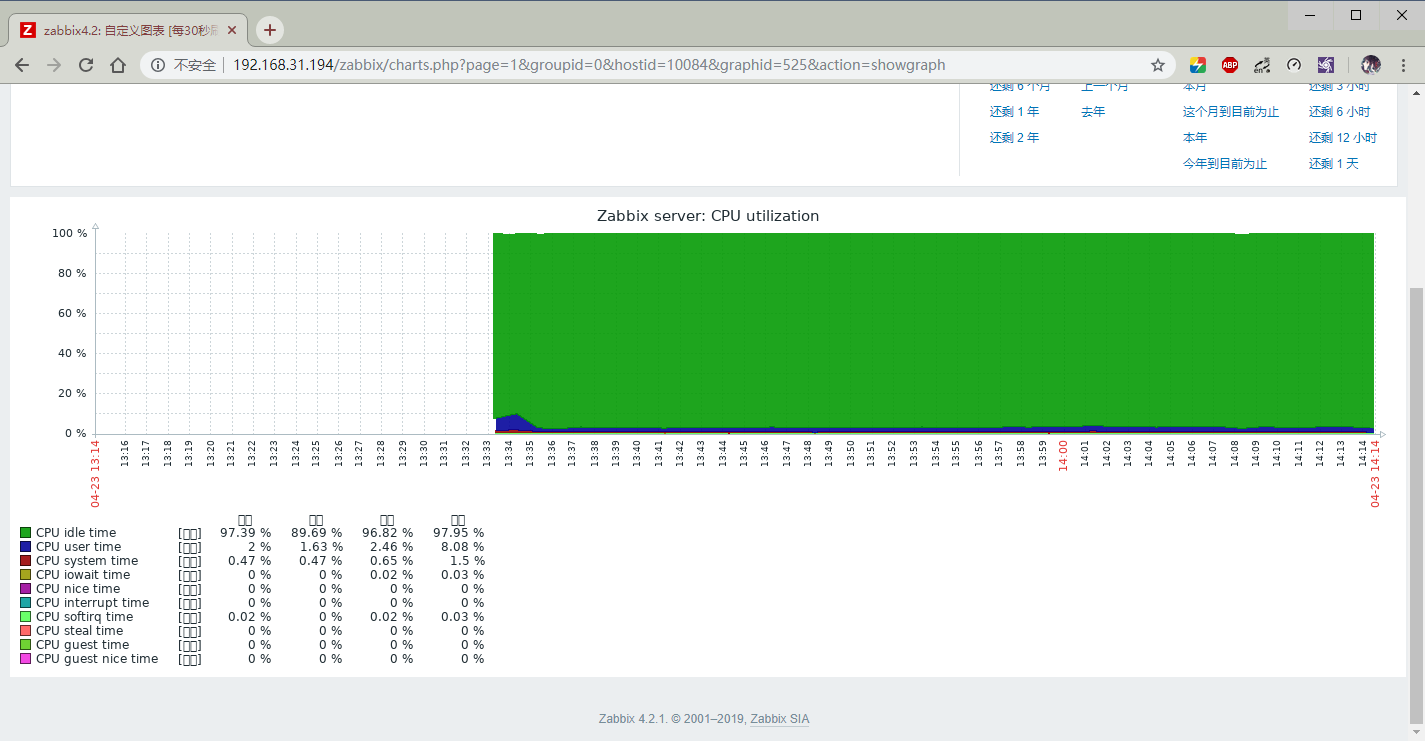Close the zabbix4.2 tab
1425x741 pixels.
click(x=232, y=30)
